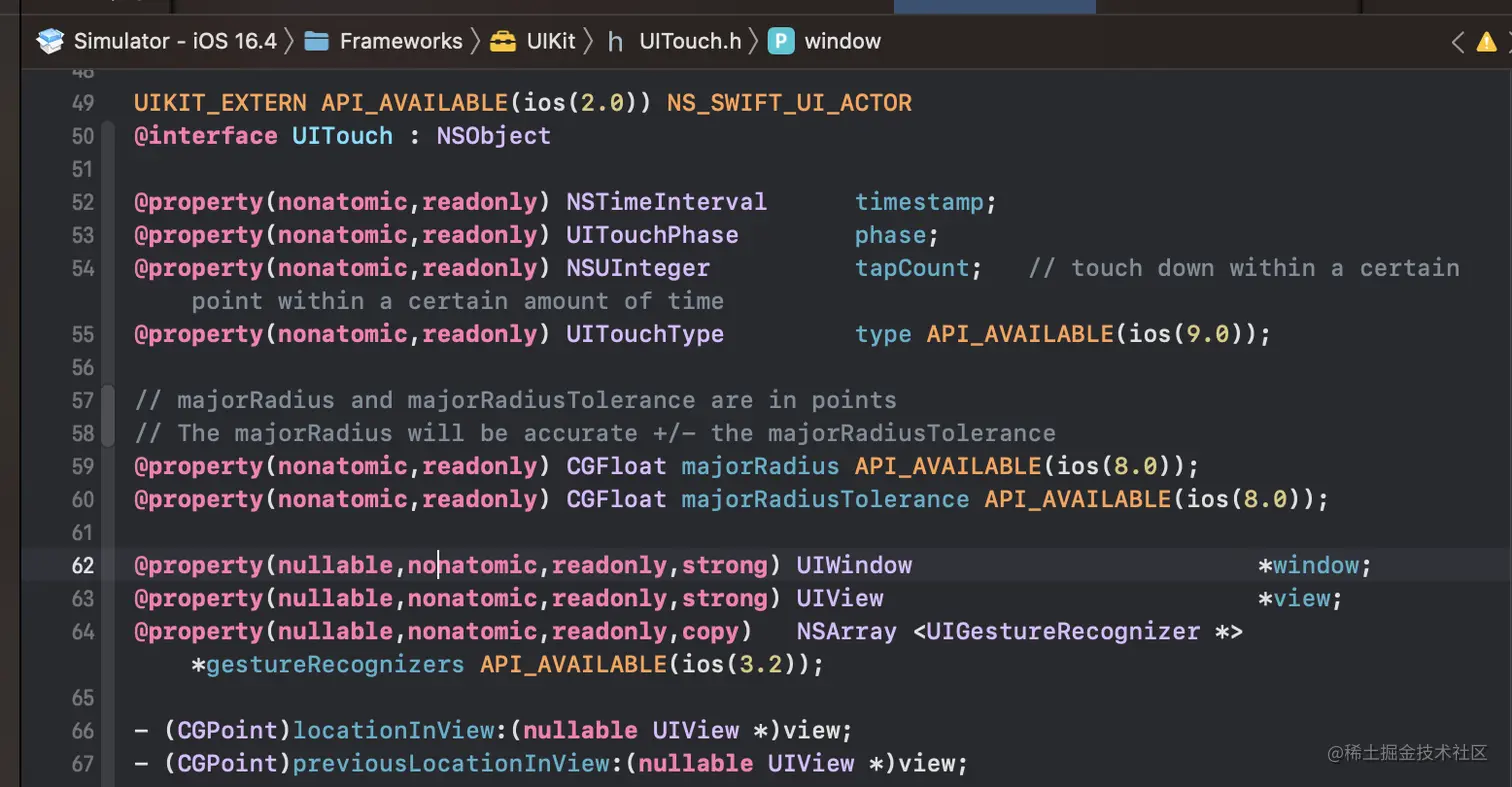Screen dimensions: 1512x787
Task: Click line number 64 in the gutter
Action: pos(83,631)
